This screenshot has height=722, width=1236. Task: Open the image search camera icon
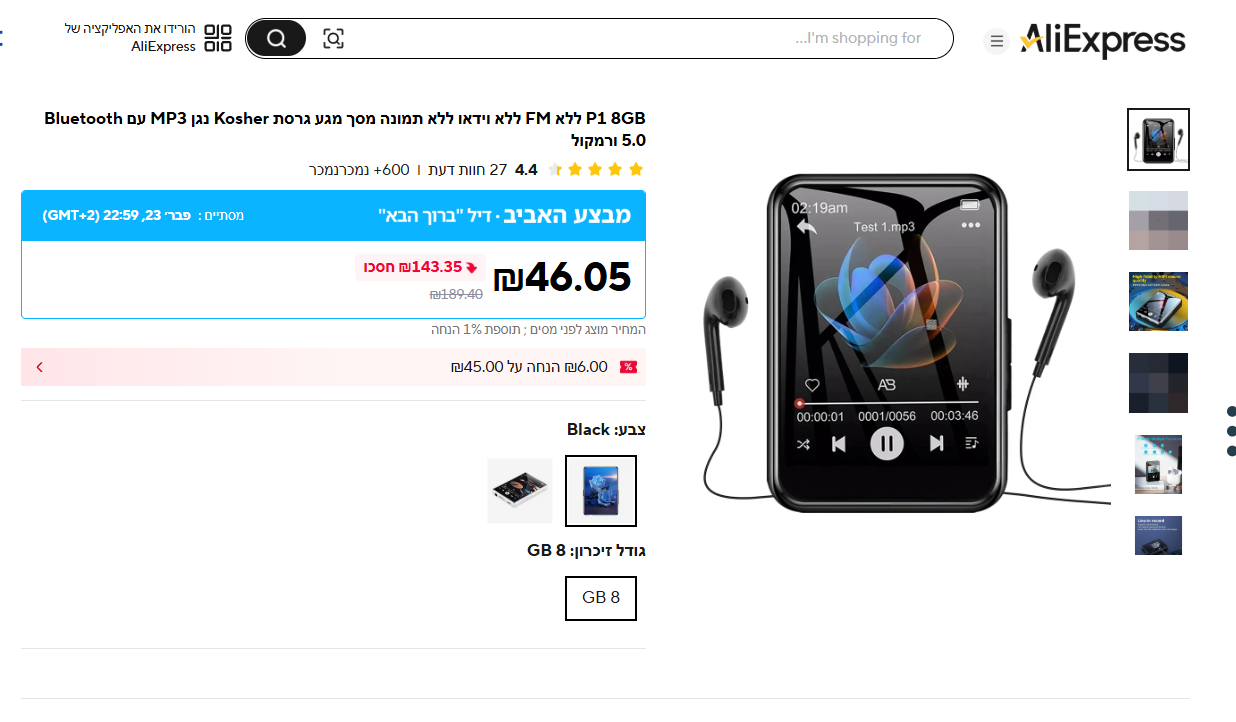(x=333, y=39)
